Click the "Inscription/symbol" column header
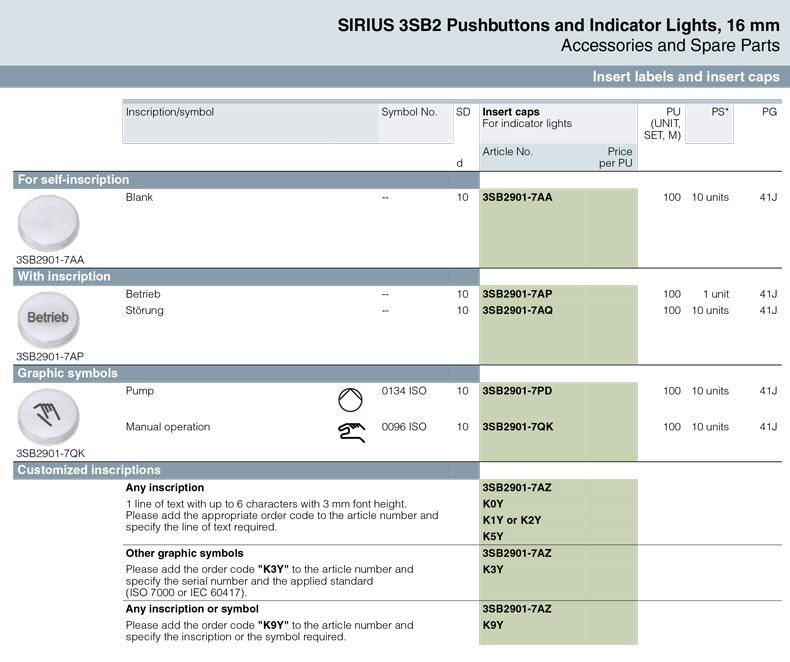This screenshot has height=662, width=790. 170,113
